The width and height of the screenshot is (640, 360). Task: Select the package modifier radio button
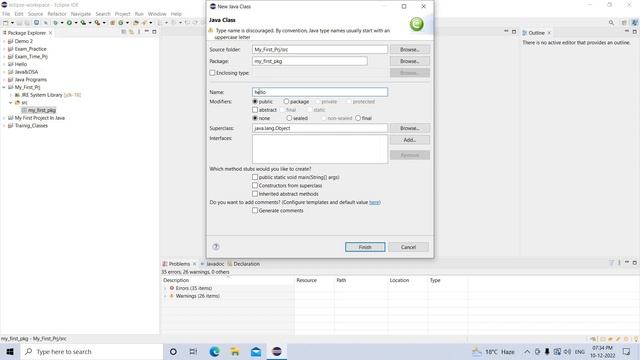pos(286,101)
